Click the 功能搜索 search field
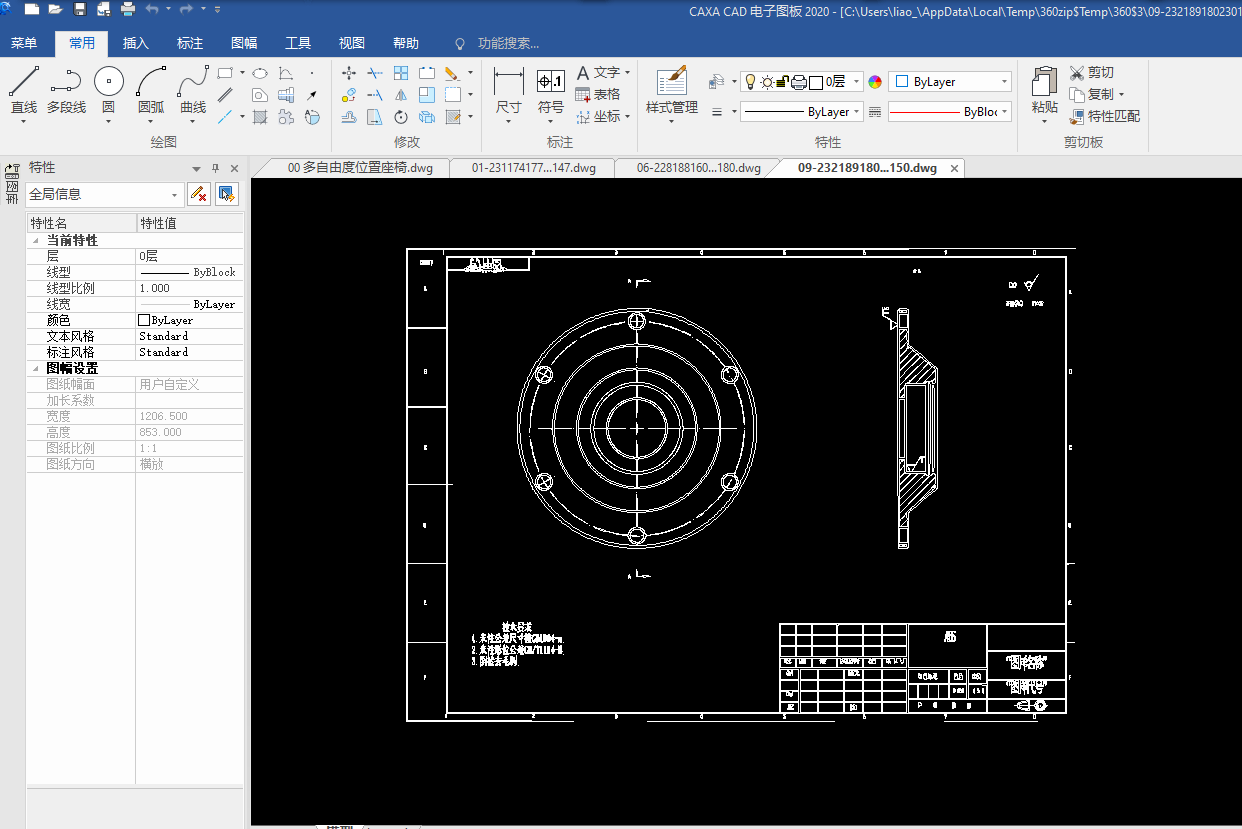 pyautogui.click(x=508, y=43)
